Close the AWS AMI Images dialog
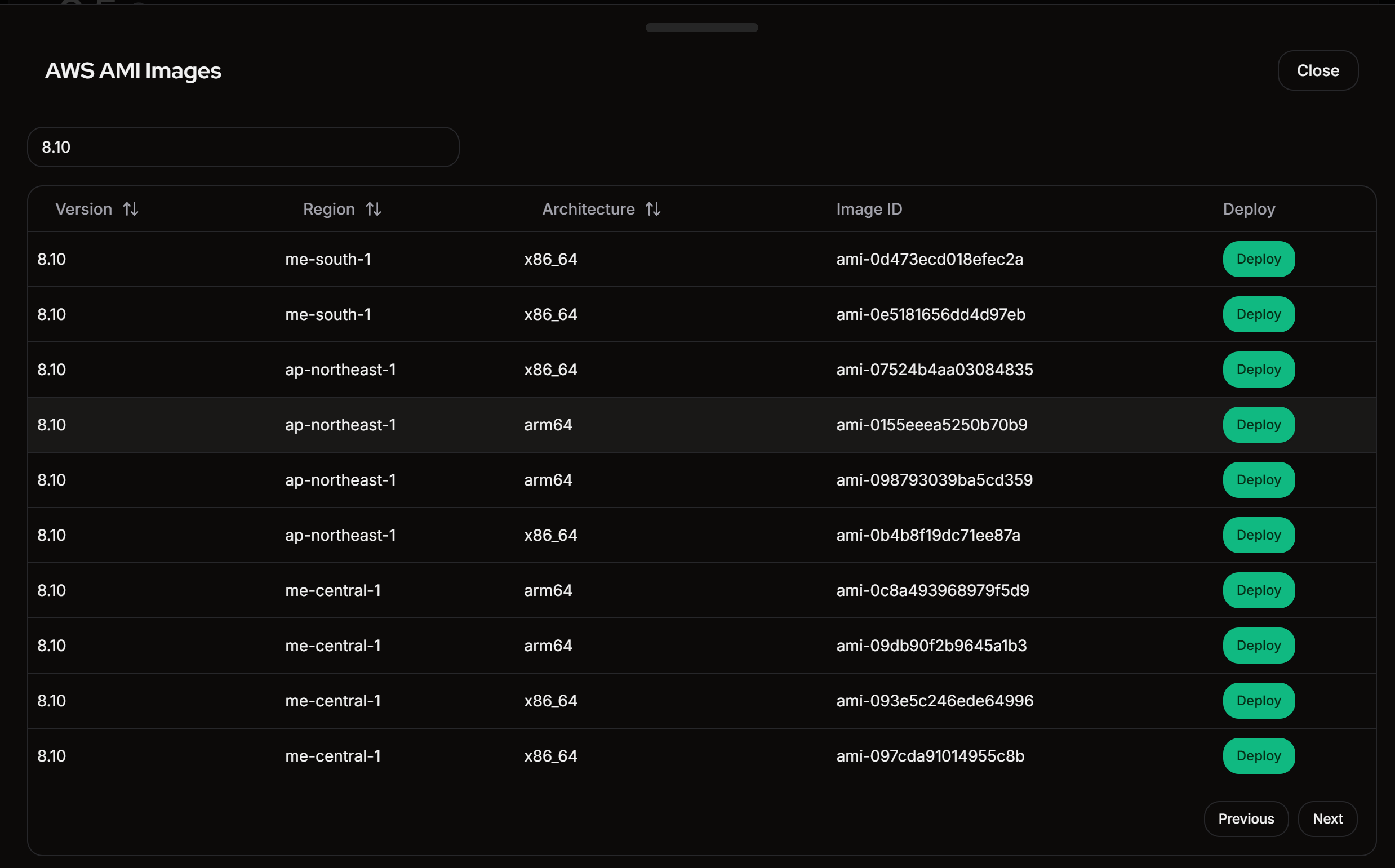 point(1317,70)
